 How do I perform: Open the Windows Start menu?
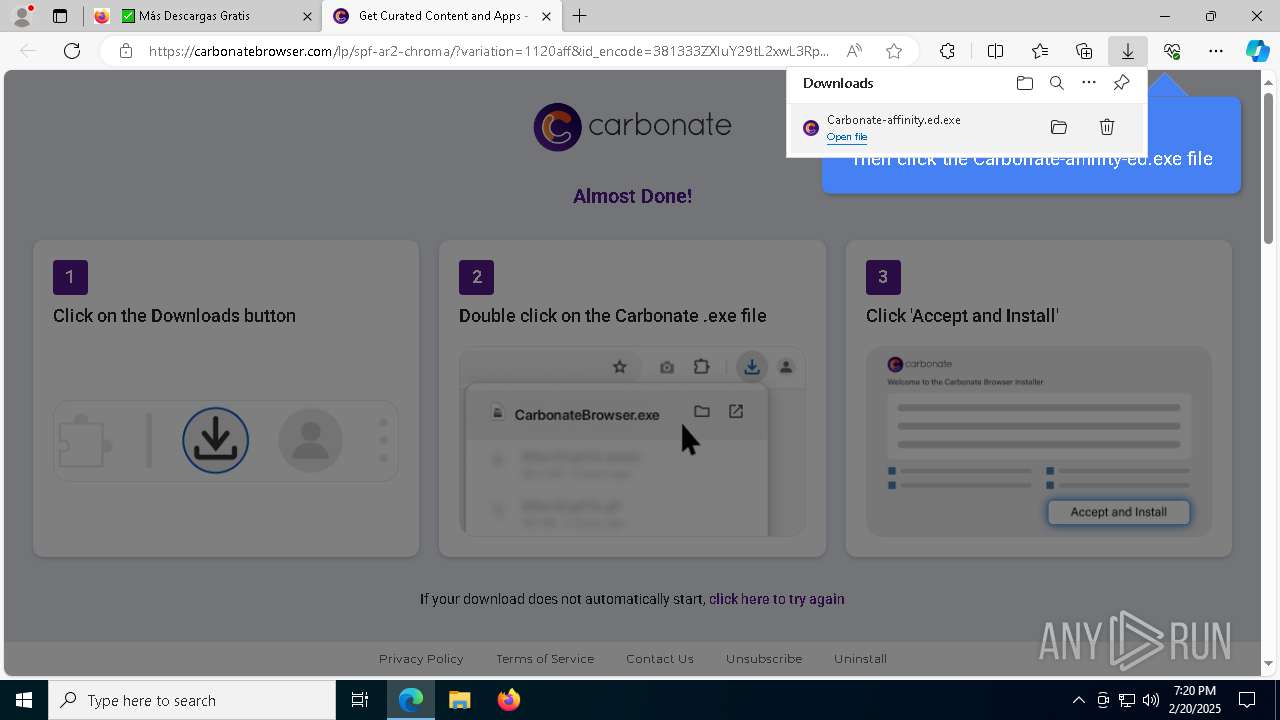[24, 700]
